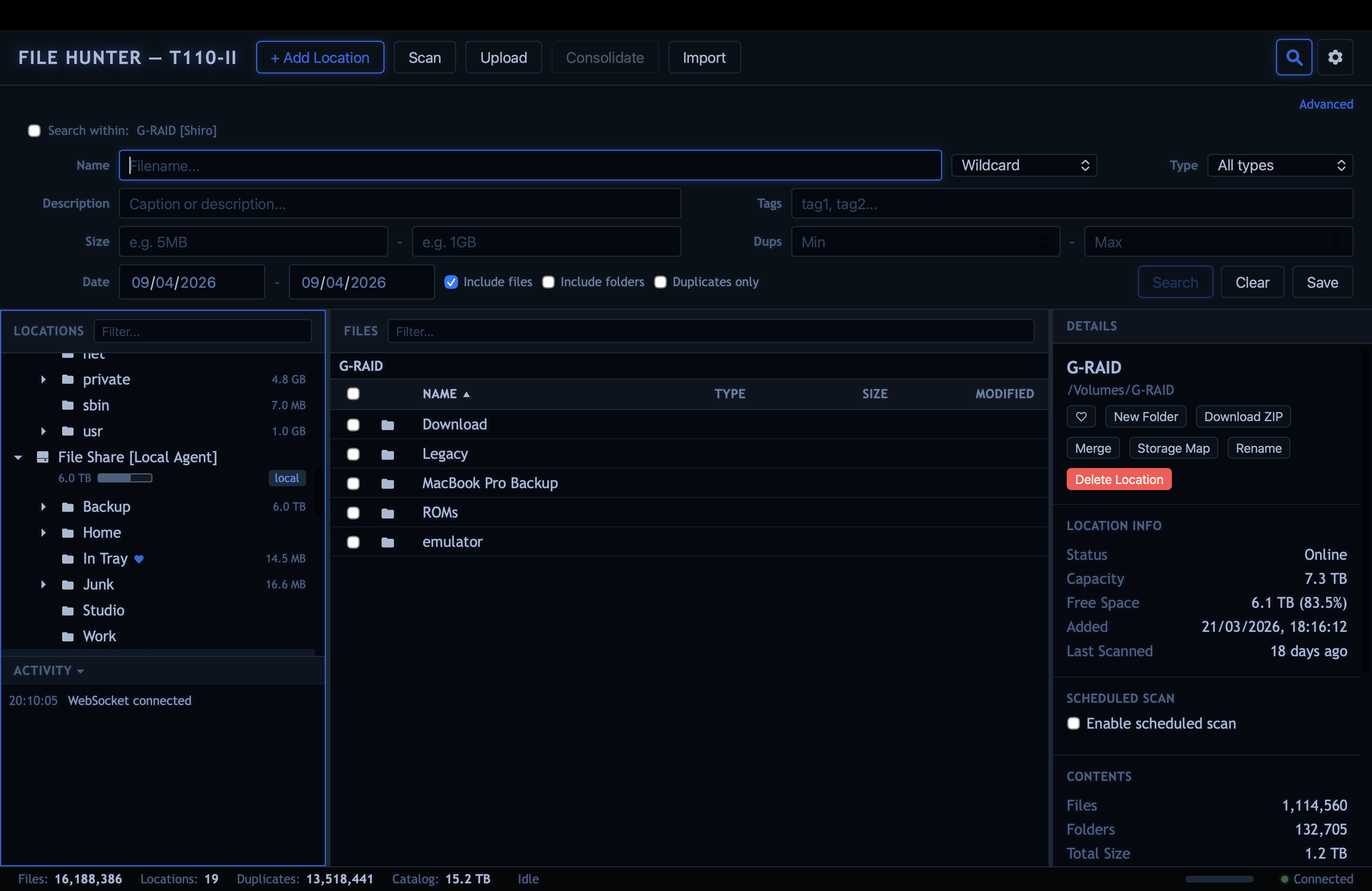Favorite G-RAID using the heart icon
The height and width of the screenshot is (891, 1372).
tap(1081, 416)
